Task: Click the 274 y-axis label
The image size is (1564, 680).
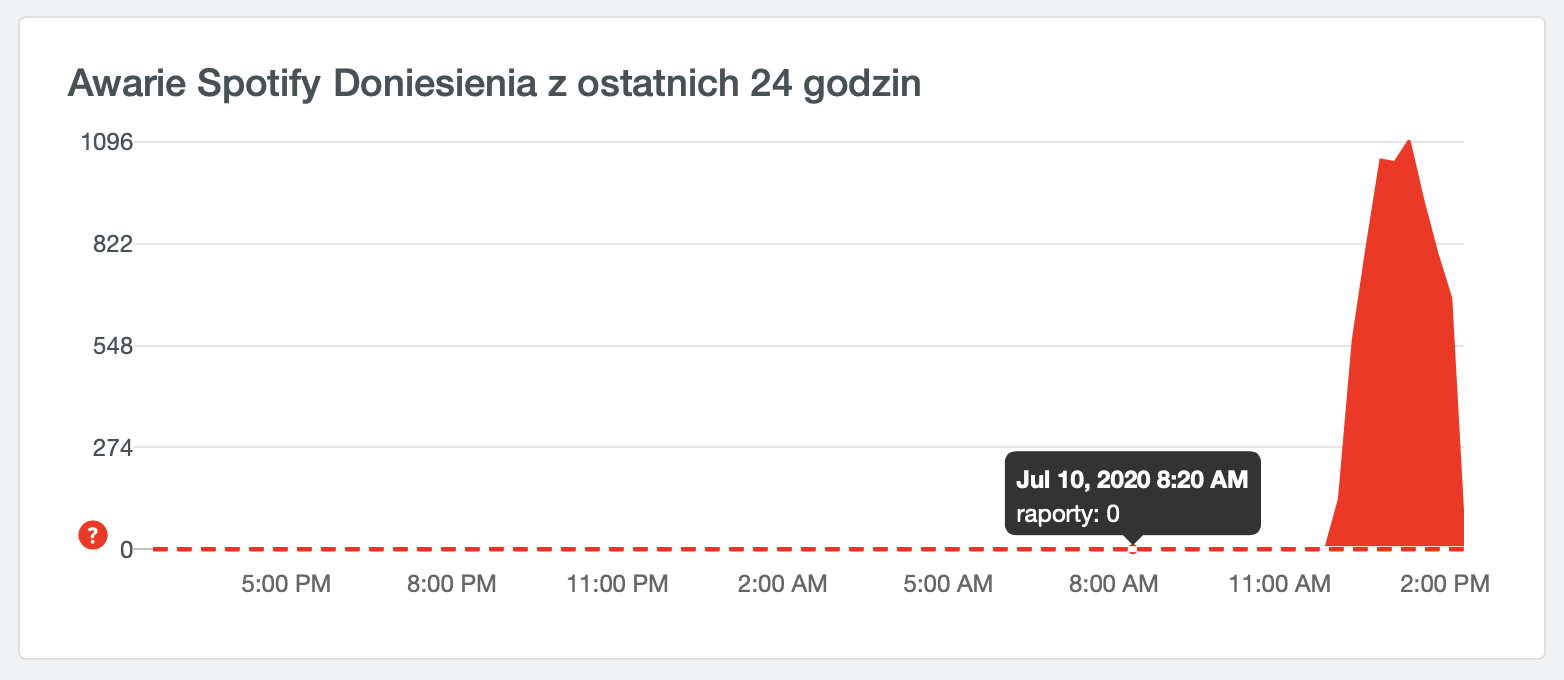Action: coord(113,447)
